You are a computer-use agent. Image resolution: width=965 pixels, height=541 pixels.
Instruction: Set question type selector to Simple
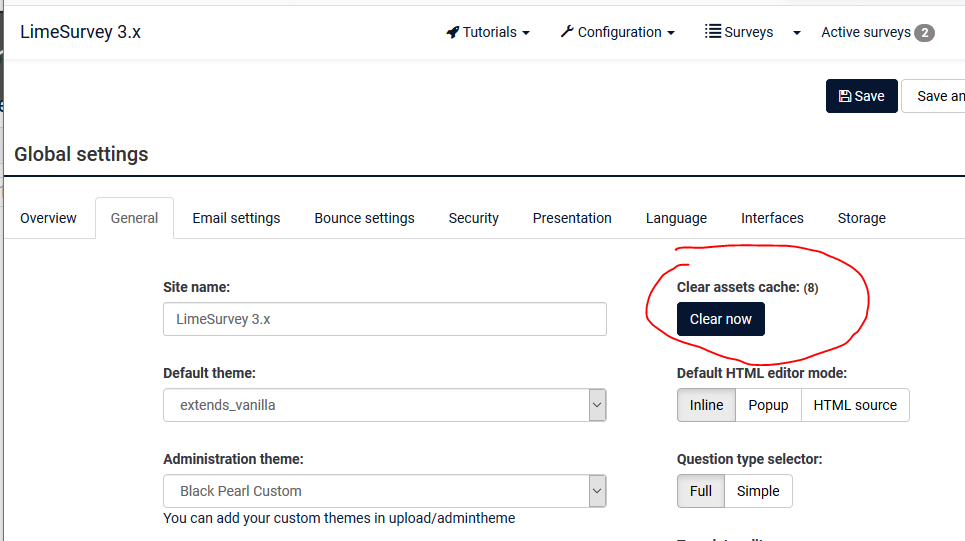pos(758,491)
